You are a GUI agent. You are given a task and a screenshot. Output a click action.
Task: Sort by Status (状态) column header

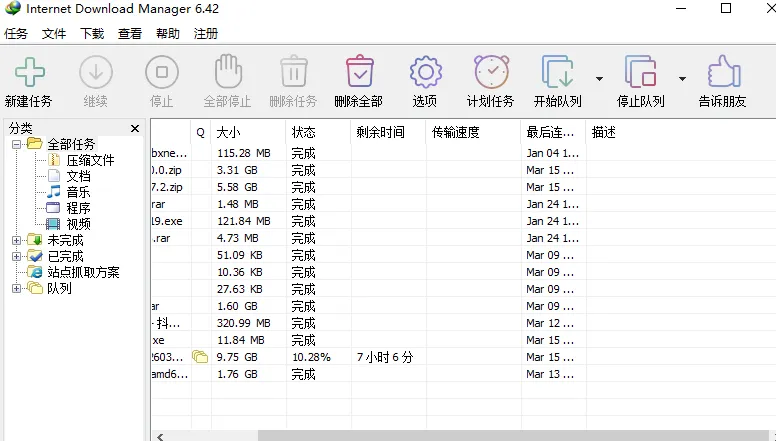coord(319,132)
